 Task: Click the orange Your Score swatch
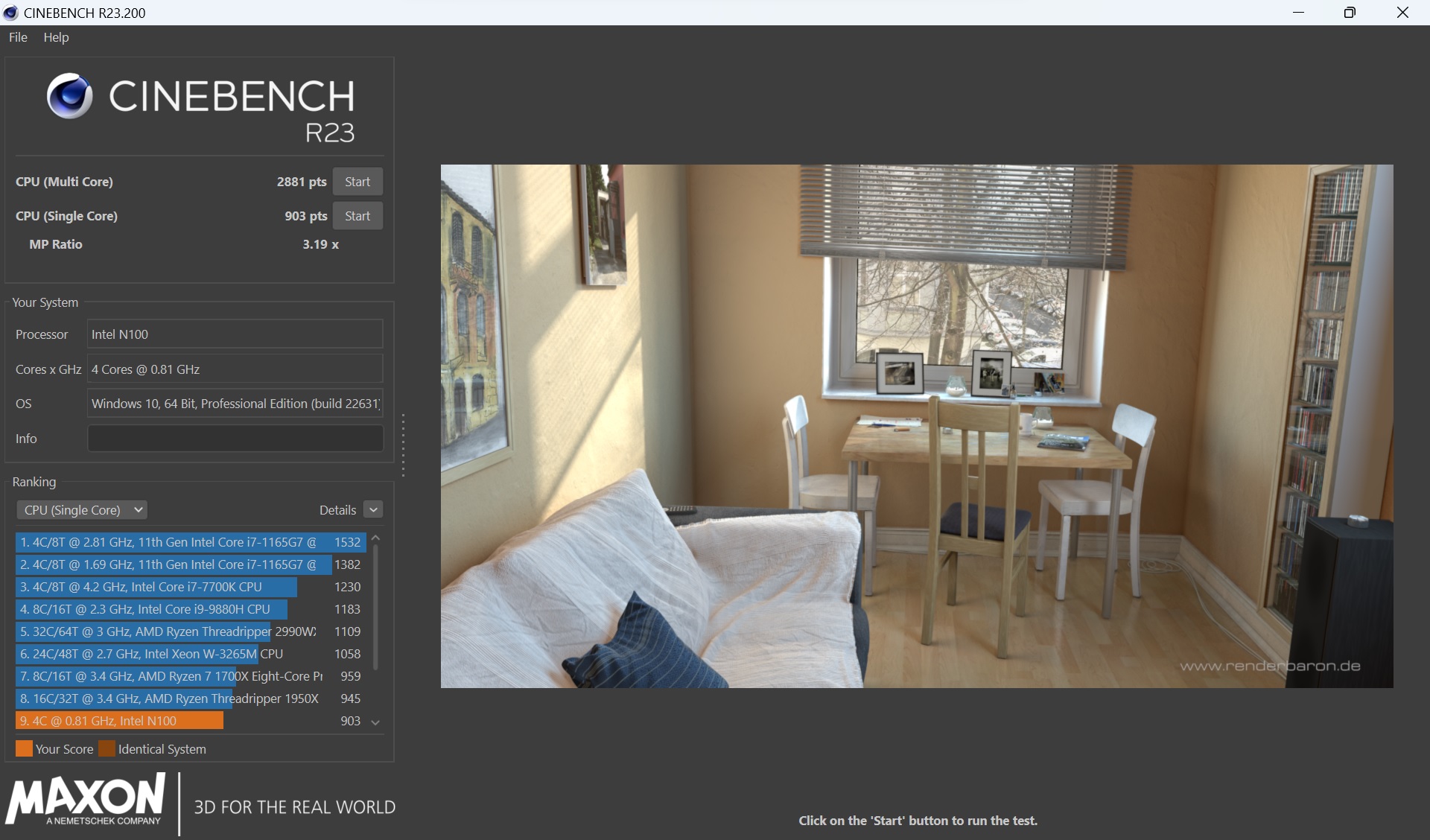pyautogui.click(x=24, y=748)
